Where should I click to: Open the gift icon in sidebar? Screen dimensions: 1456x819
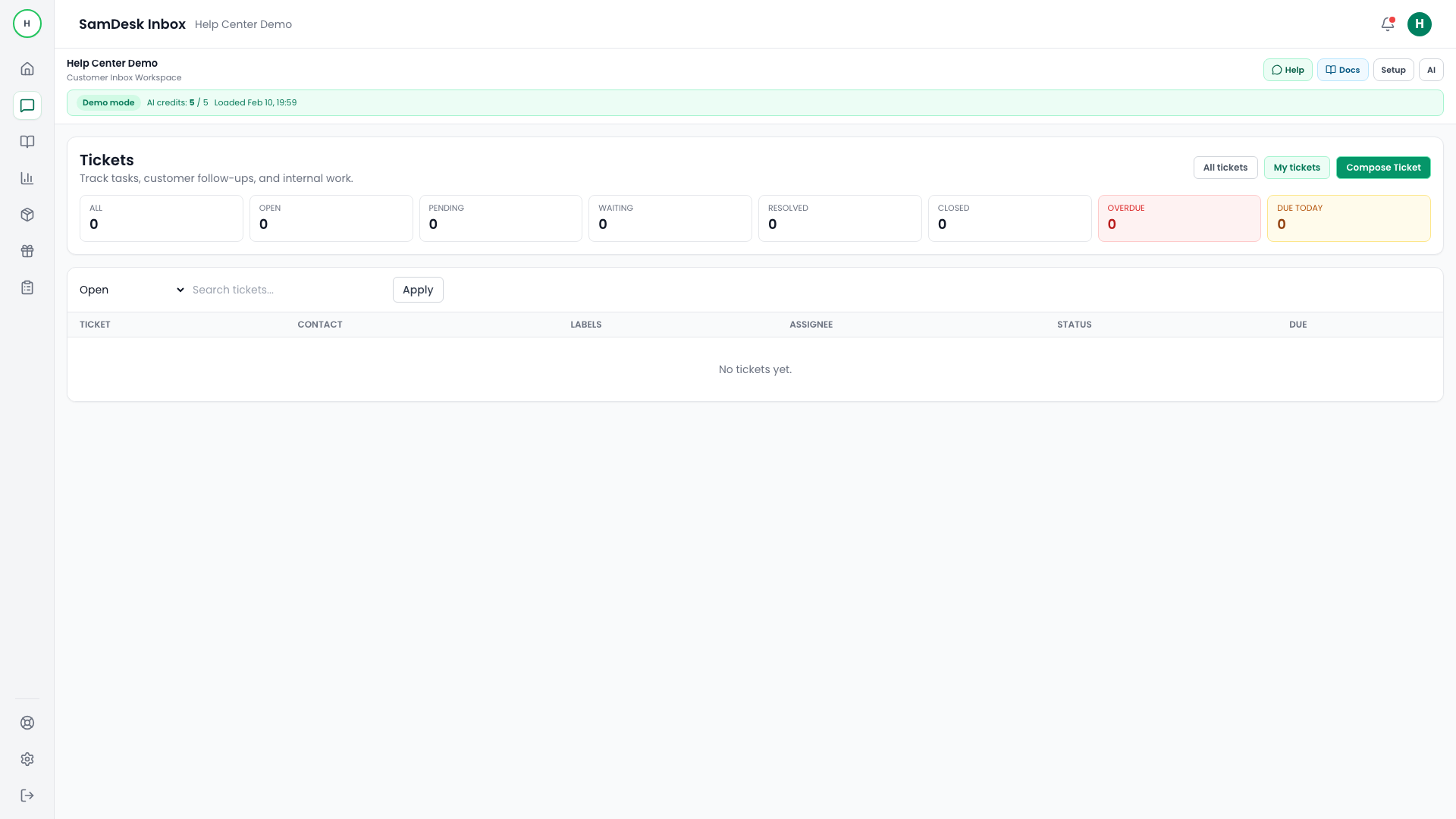pyautogui.click(x=27, y=251)
